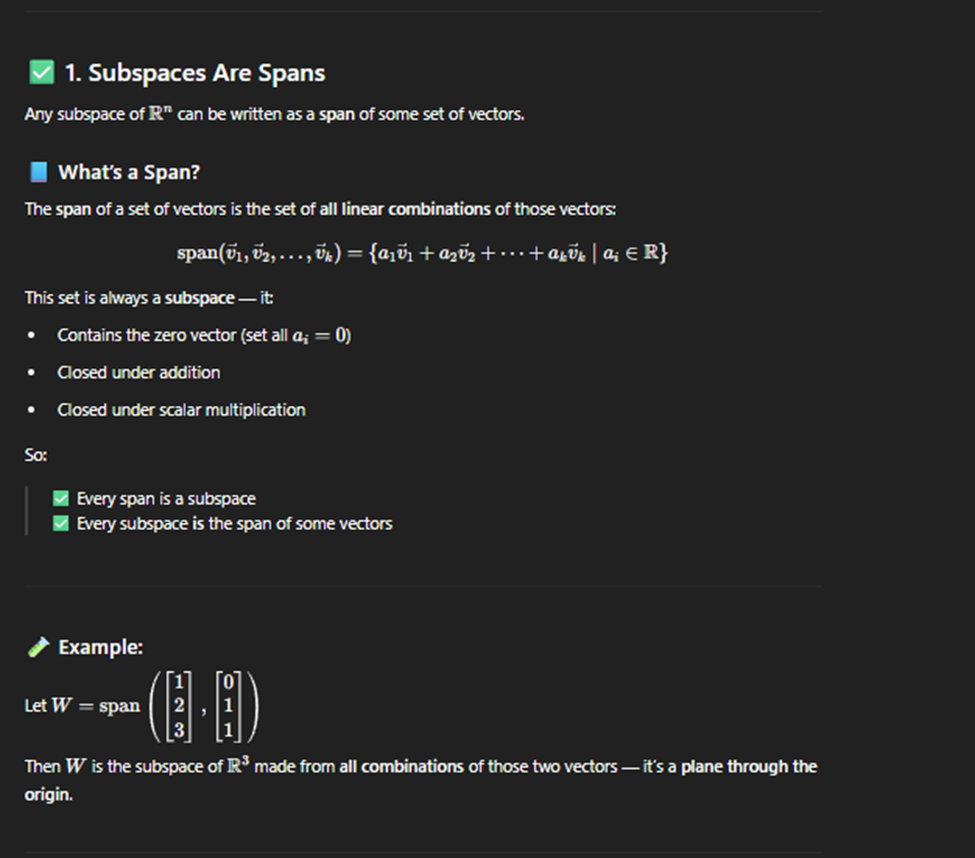Click the Example: subheading text
Image resolution: width=975 pixels, height=858 pixels.
coord(101,647)
